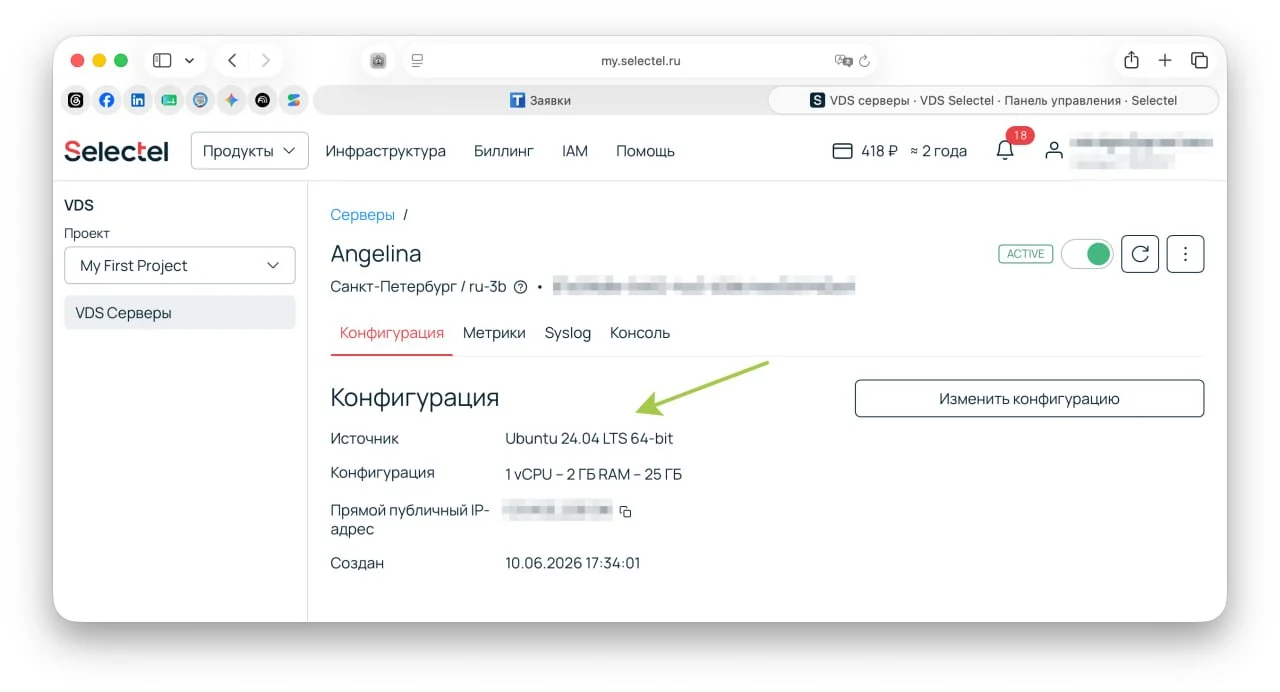Click the 418 ₽ balance amount
This screenshot has height=692, width=1280.
[879, 151]
